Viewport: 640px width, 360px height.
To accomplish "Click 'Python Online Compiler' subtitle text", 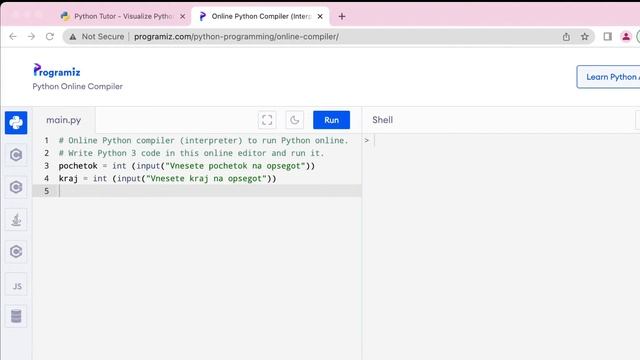I will click(x=78, y=87).
